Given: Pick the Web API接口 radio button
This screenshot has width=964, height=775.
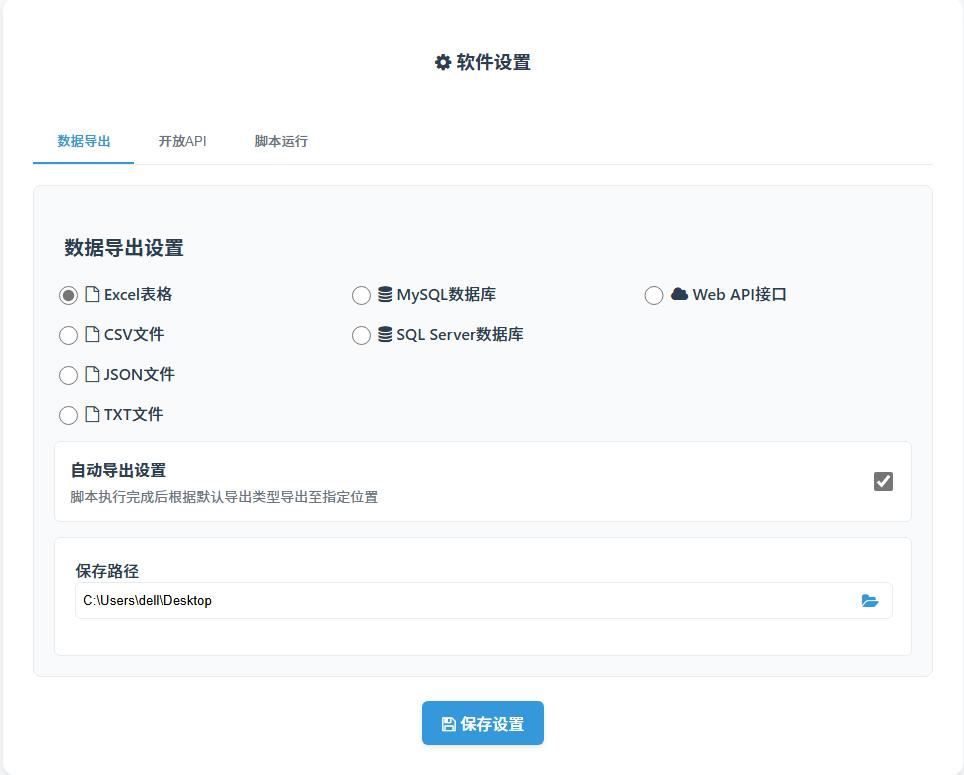Looking at the screenshot, I should click(654, 296).
